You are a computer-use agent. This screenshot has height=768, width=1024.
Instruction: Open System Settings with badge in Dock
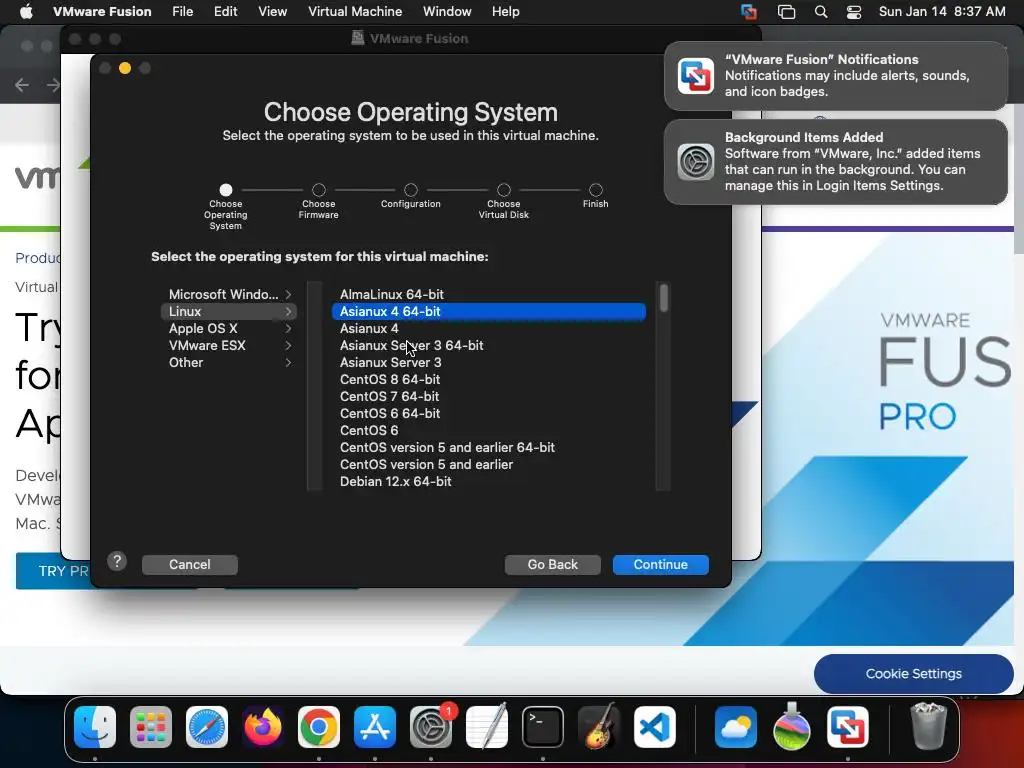tap(431, 727)
